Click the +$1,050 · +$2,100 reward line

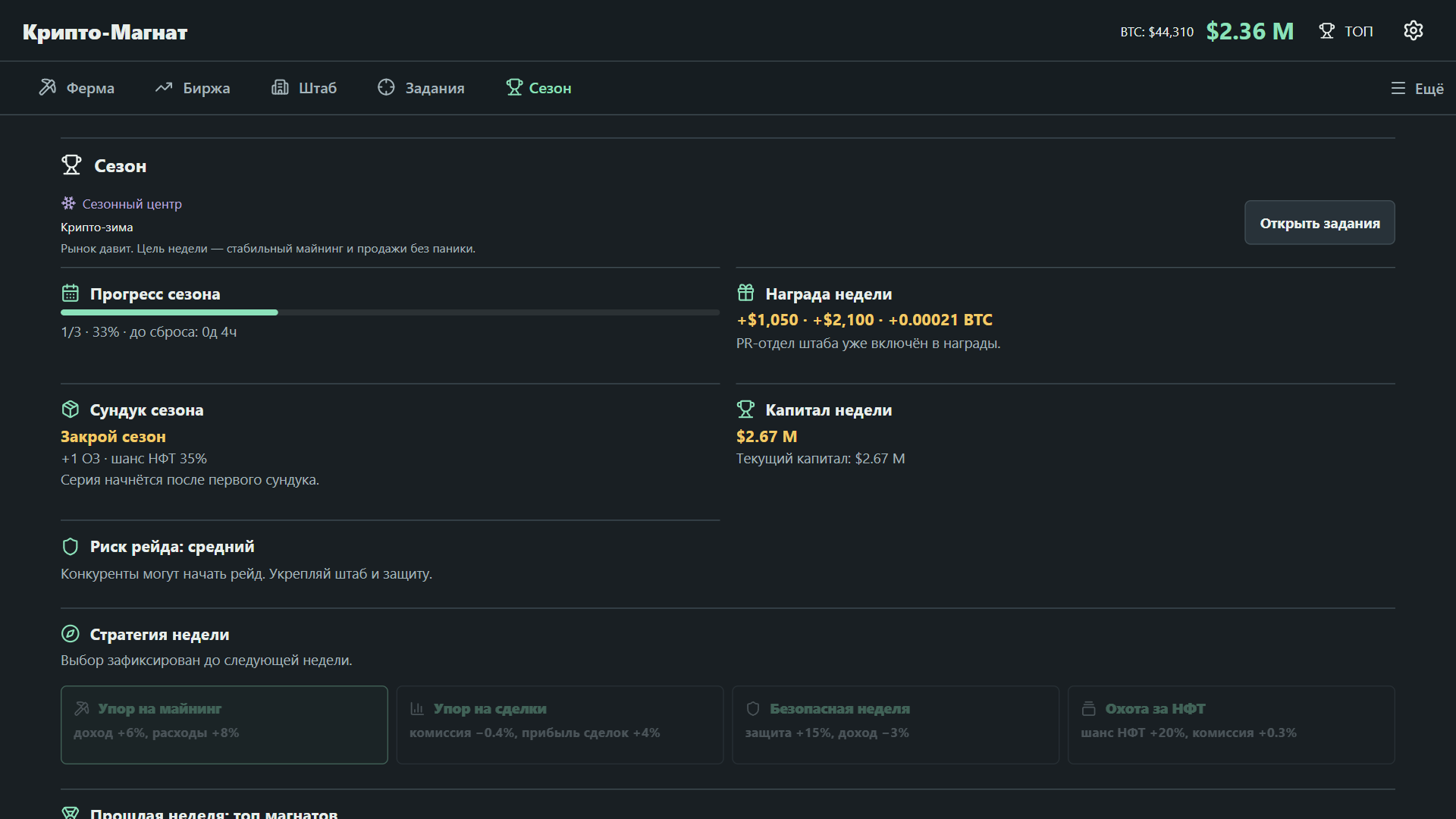[x=864, y=320]
